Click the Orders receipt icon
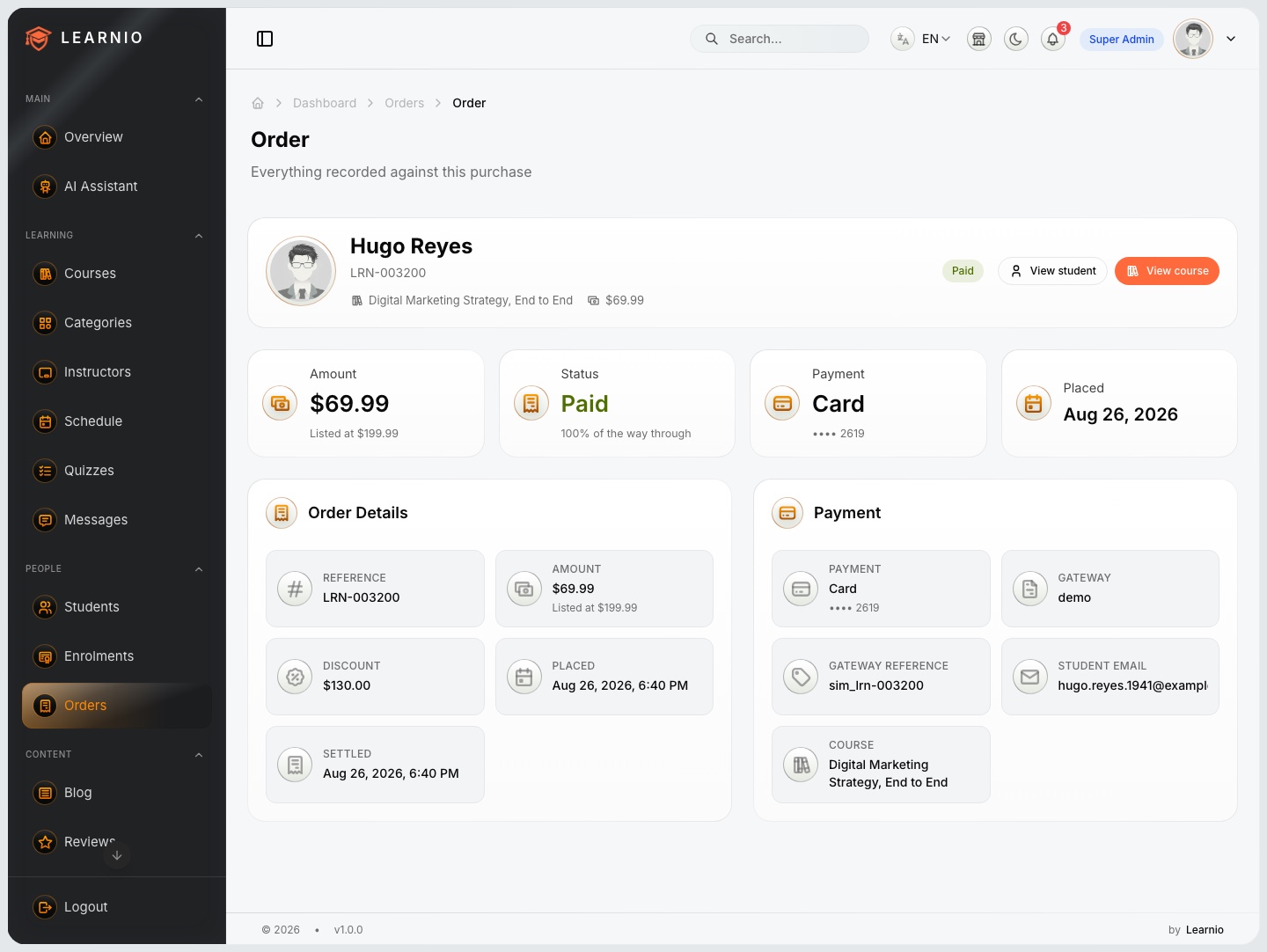This screenshot has width=1267, height=952. [x=45, y=706]
